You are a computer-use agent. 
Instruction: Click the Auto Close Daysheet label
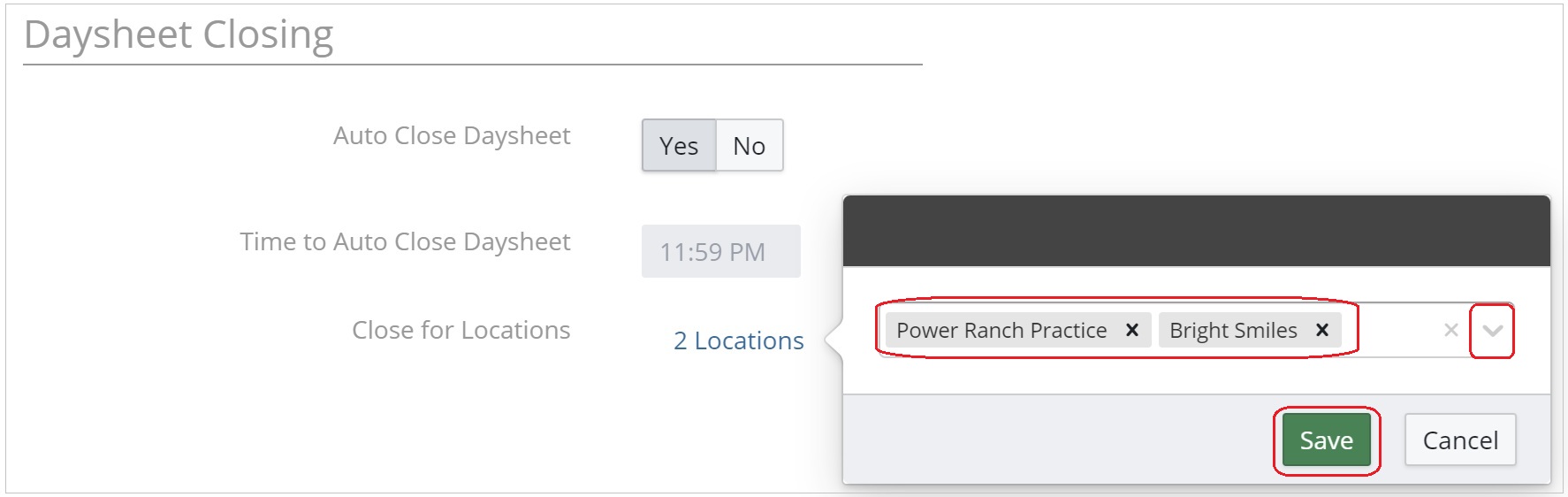[x=452, y=135]
